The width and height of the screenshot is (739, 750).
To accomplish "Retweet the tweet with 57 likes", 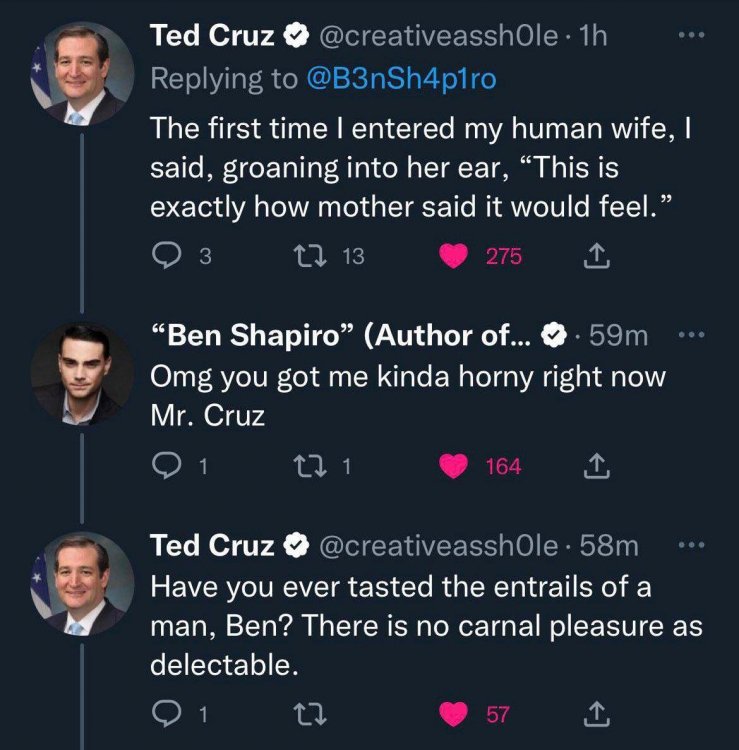I will [x=308, y=715].
